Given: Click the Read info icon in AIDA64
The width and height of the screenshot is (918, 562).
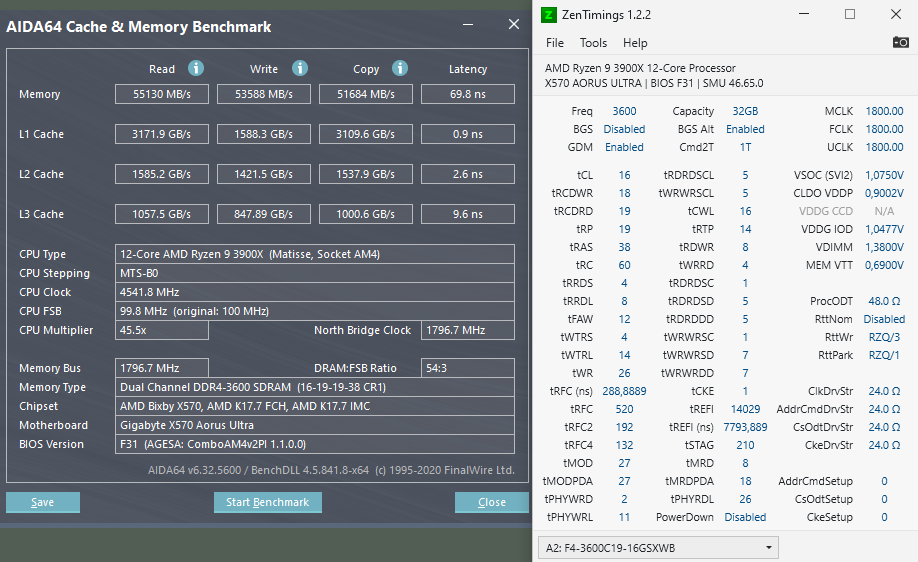Looking at the screenshot, I should point(196,68).
